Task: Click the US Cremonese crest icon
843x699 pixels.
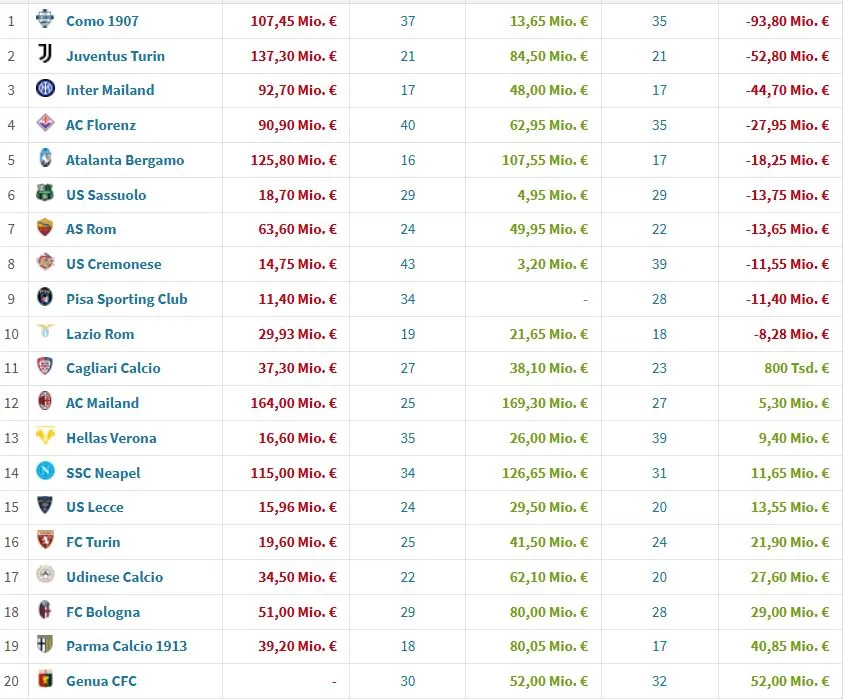Action: pyautogui.click(x=45, y=262)
